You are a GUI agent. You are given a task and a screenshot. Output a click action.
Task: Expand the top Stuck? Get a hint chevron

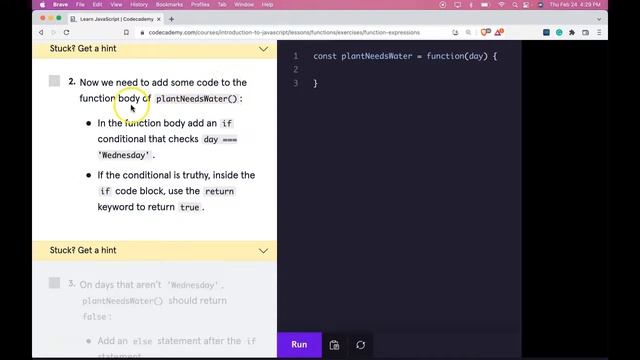(263, 49)
